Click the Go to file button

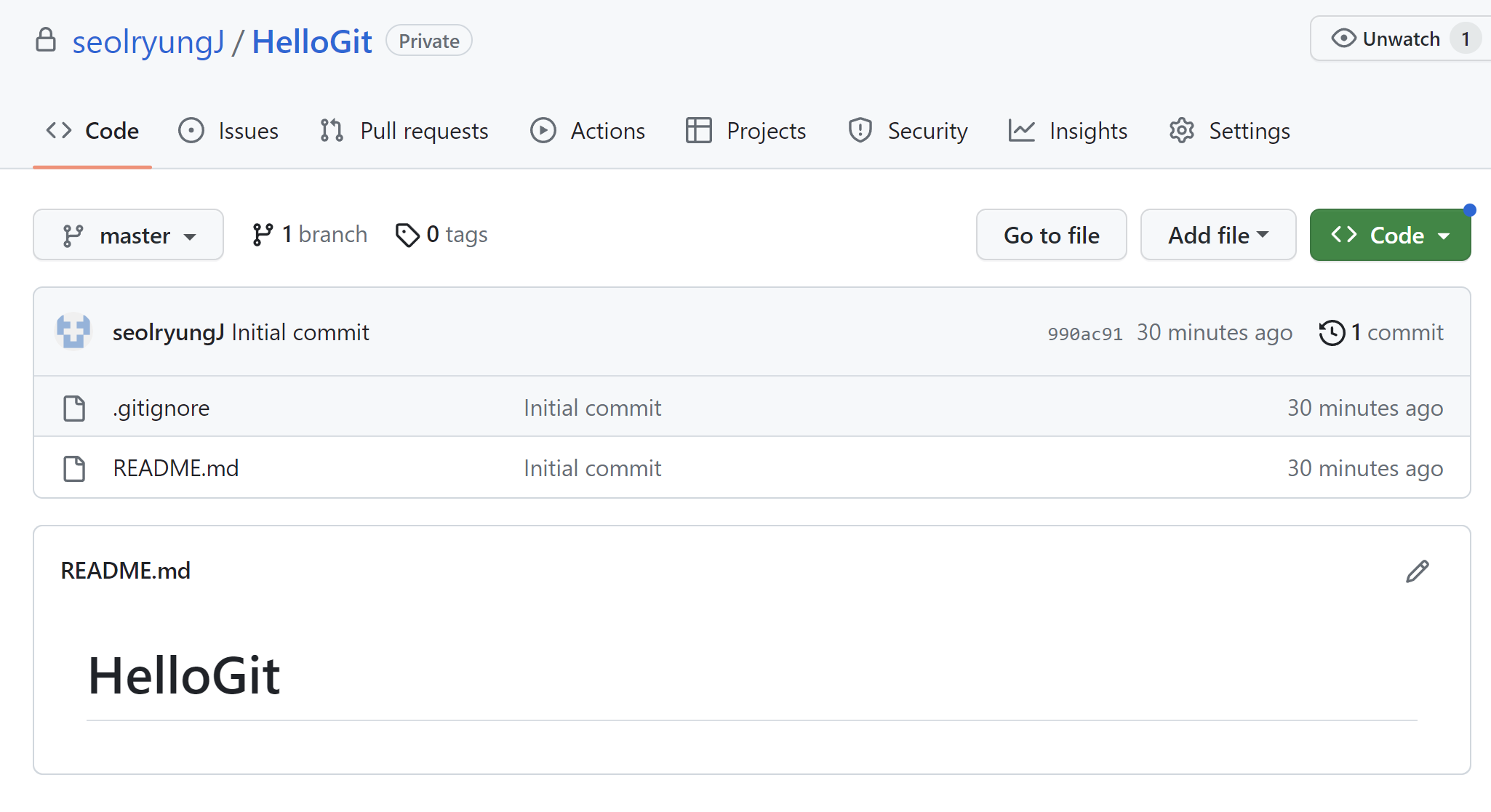(1052, 235)
